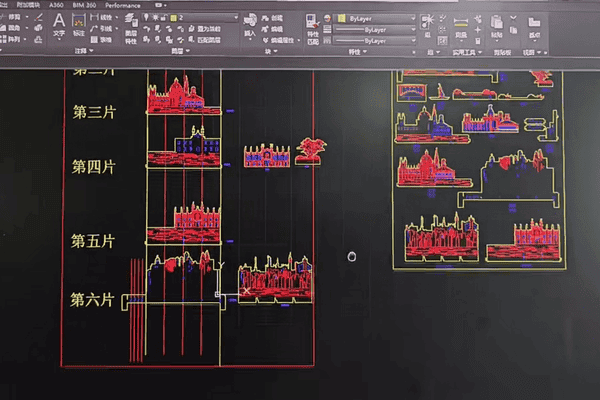Click the Ungroup icon
The width and height of the screenshot is (600, 400).
[443, 18]
